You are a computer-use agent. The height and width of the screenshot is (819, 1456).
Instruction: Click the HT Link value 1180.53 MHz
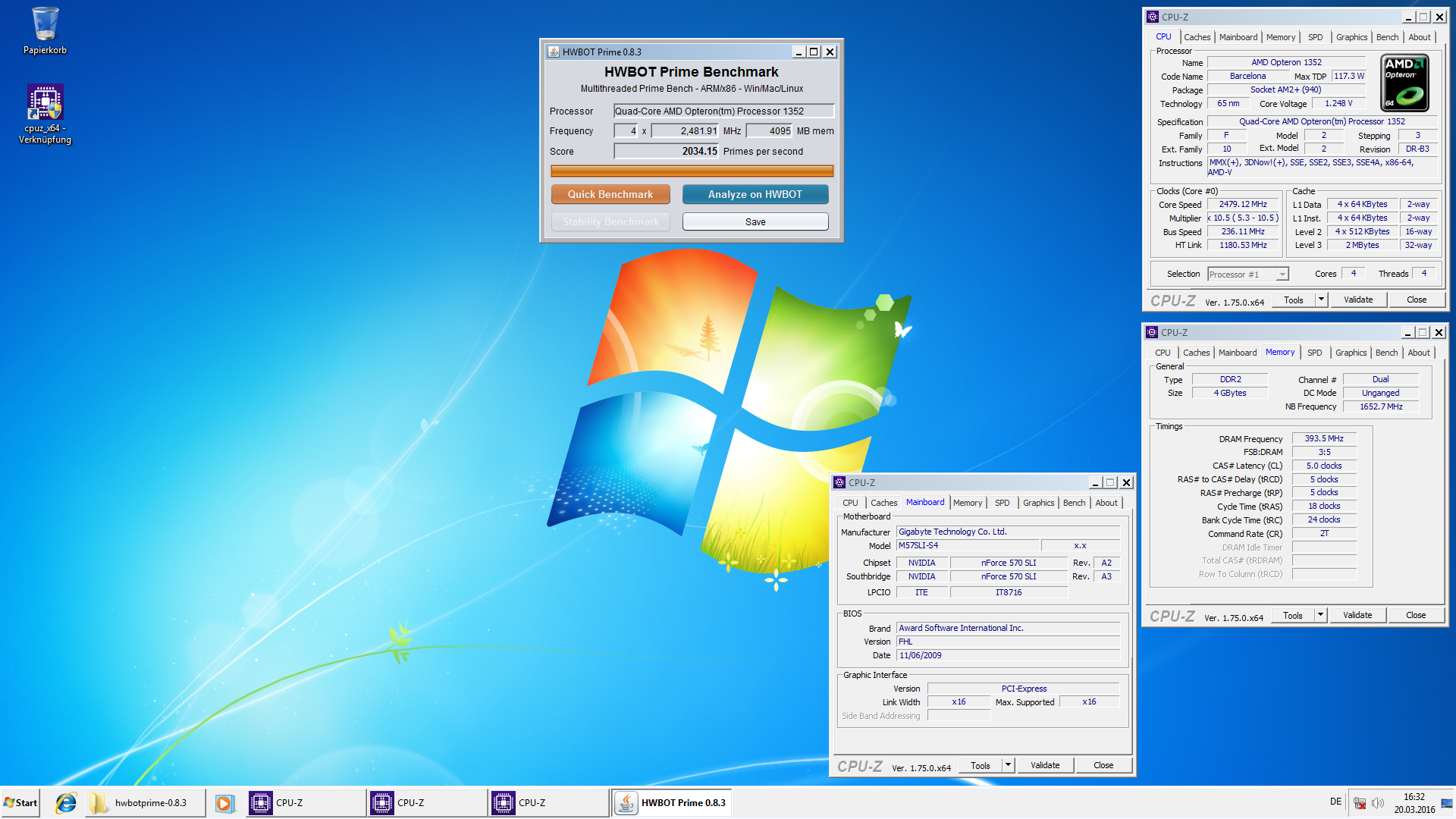point(1243,245)
